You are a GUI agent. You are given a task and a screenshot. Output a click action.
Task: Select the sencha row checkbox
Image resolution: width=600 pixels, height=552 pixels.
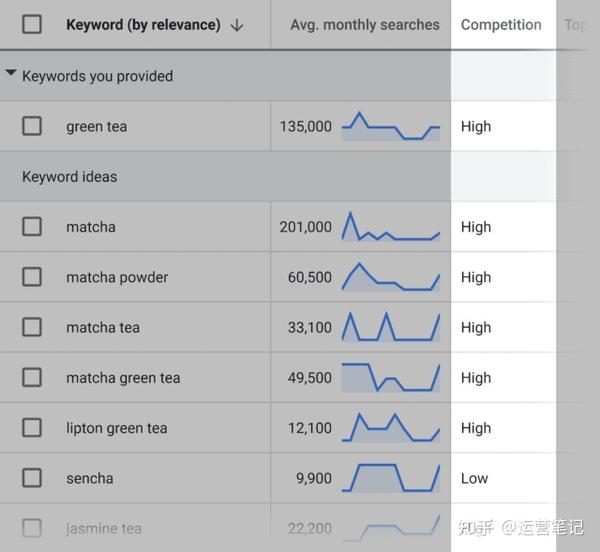[32, 478]
